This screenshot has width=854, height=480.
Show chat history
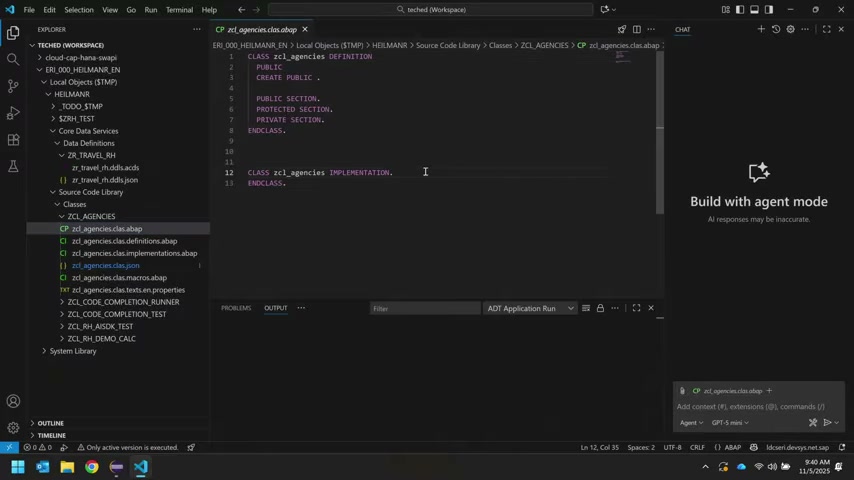[776, 29]
